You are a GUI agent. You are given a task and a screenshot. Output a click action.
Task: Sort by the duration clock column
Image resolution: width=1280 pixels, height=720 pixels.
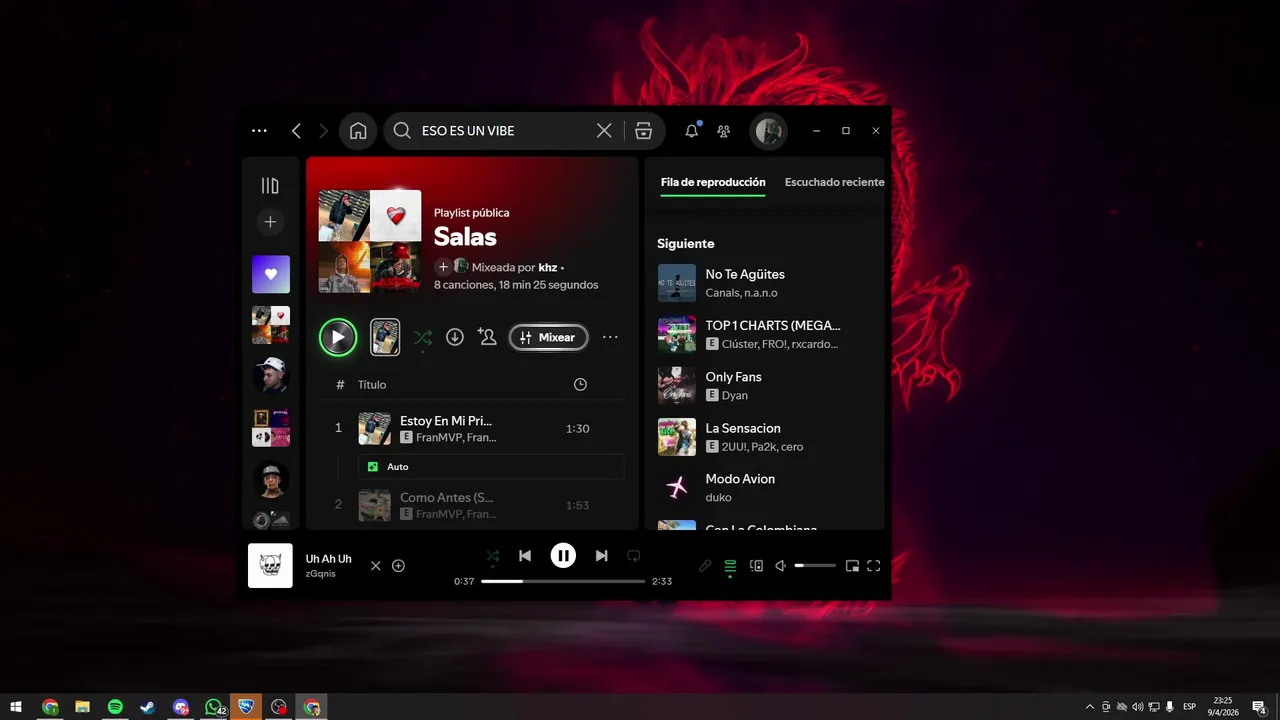580,384
